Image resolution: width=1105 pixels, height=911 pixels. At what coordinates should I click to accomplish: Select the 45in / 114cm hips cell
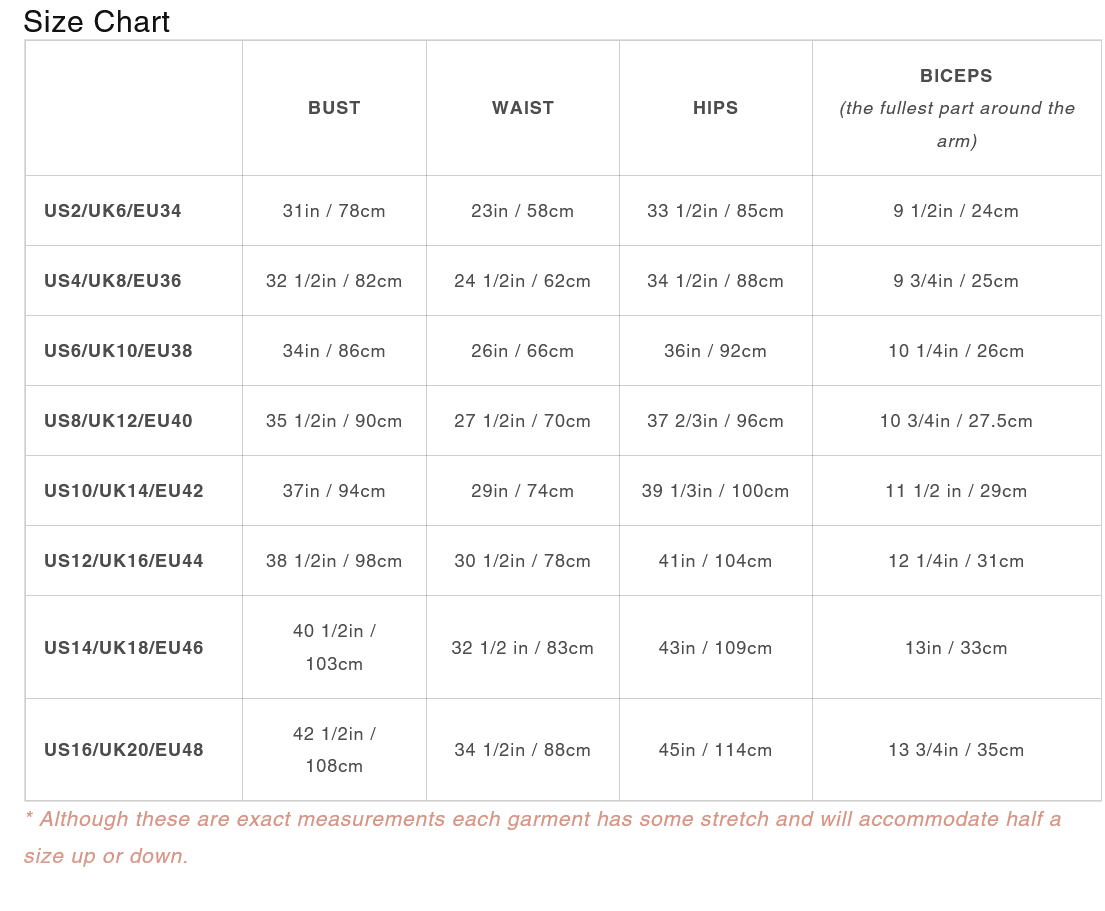click(716, 750)
